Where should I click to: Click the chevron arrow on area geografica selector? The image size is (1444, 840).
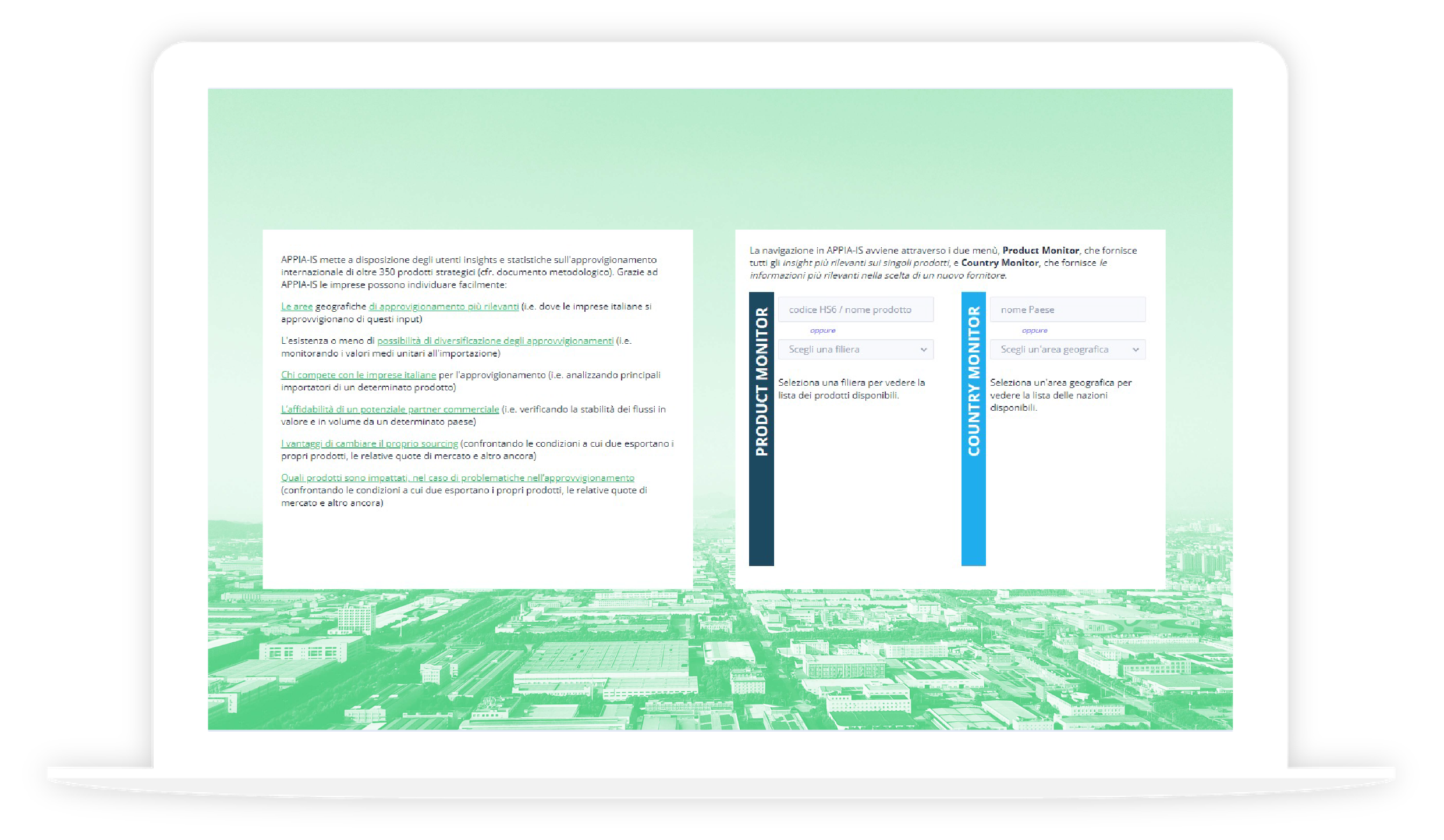(x=1136, y=350)
